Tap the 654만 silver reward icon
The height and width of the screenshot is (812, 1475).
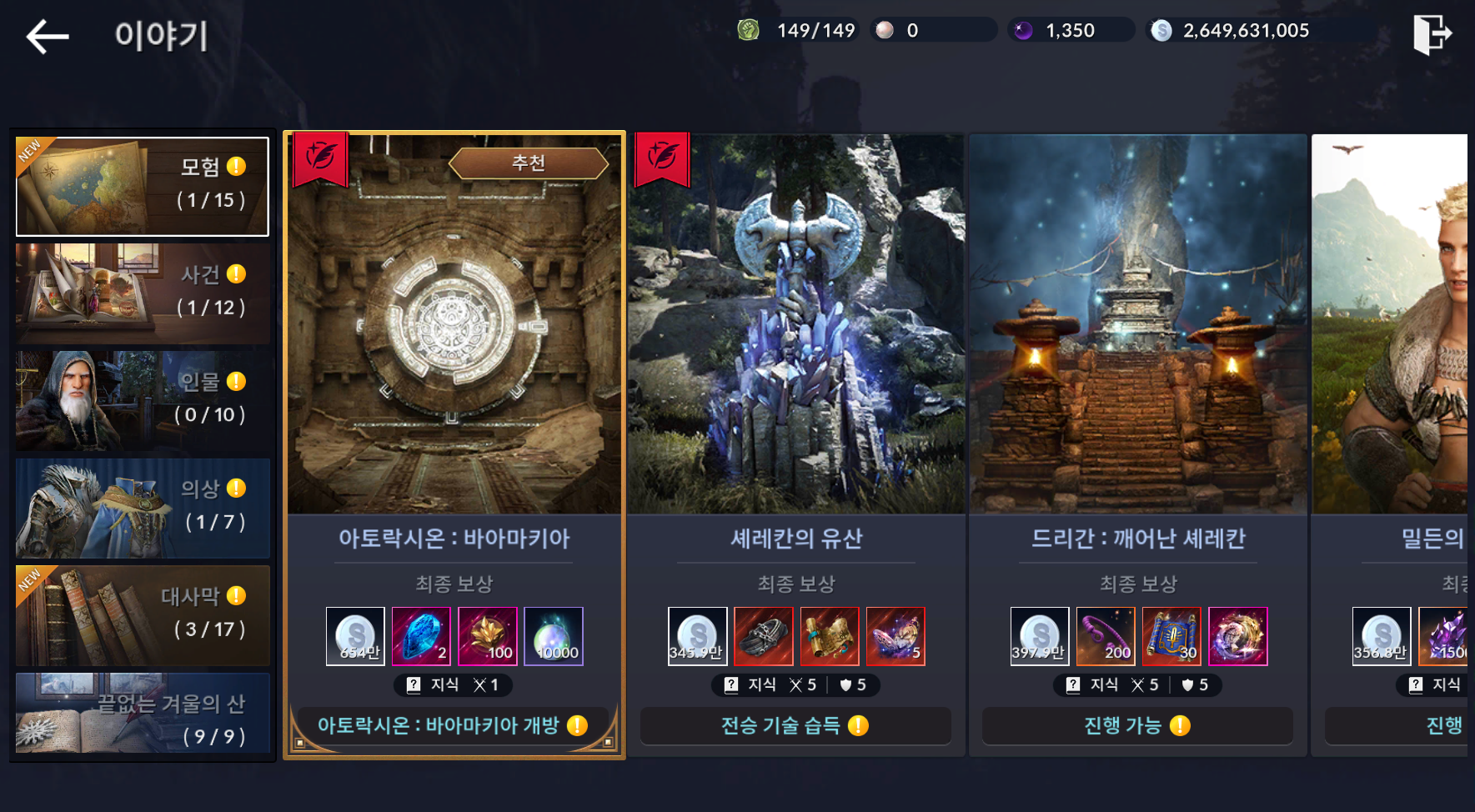(x=355, y=636)
